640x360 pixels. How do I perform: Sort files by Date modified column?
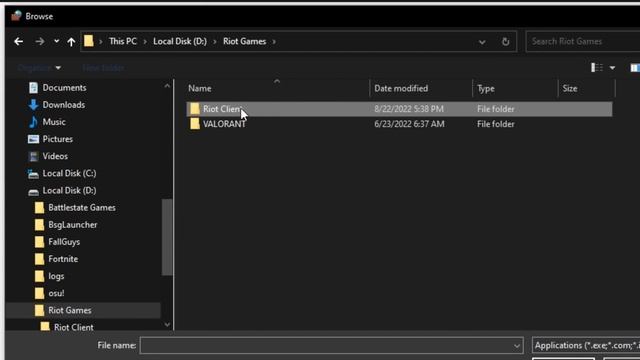coord(401,89)
